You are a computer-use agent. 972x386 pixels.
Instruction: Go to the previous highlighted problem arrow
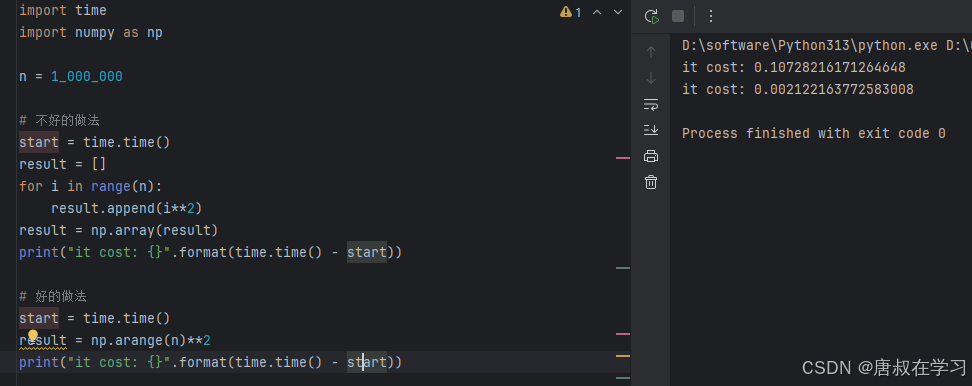(x=597, y=12)
